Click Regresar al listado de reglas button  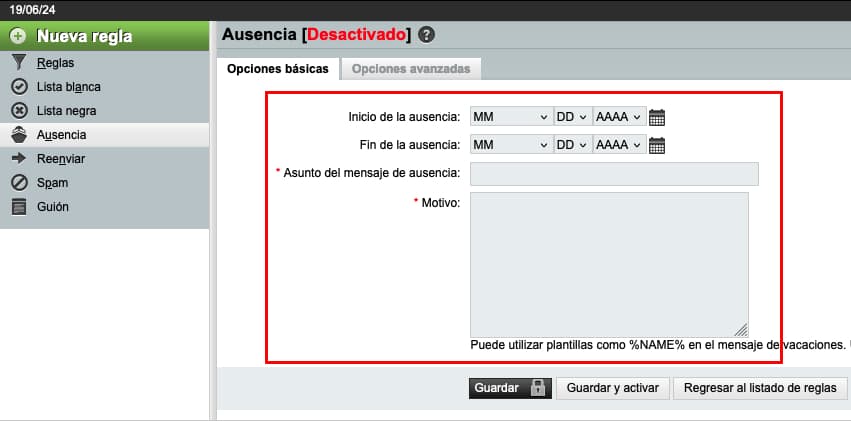click(x=759, y=388)
